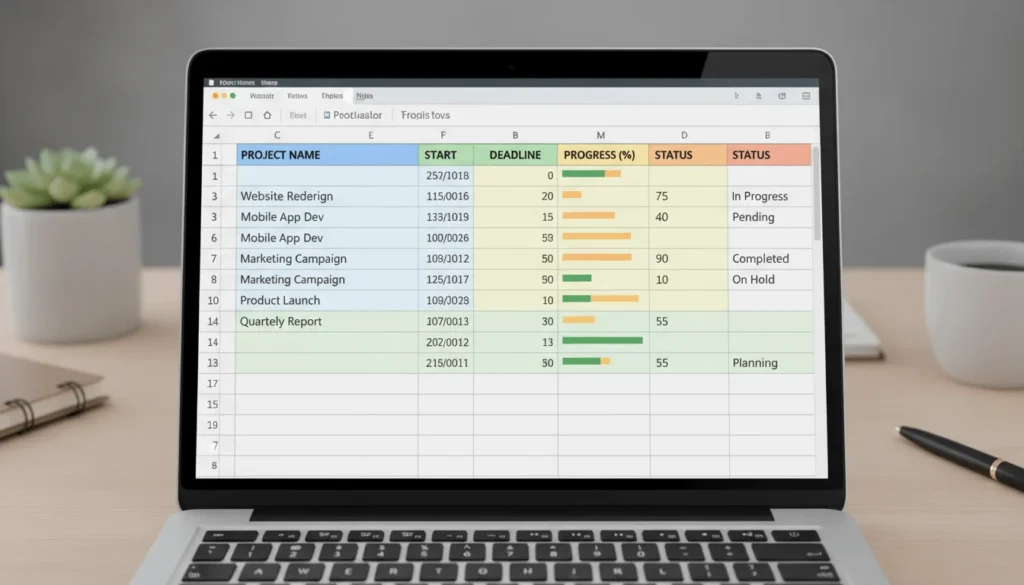The image size is (1024, 585).
Task: Click the green traffic-light dot
Action: pos(232,95)
